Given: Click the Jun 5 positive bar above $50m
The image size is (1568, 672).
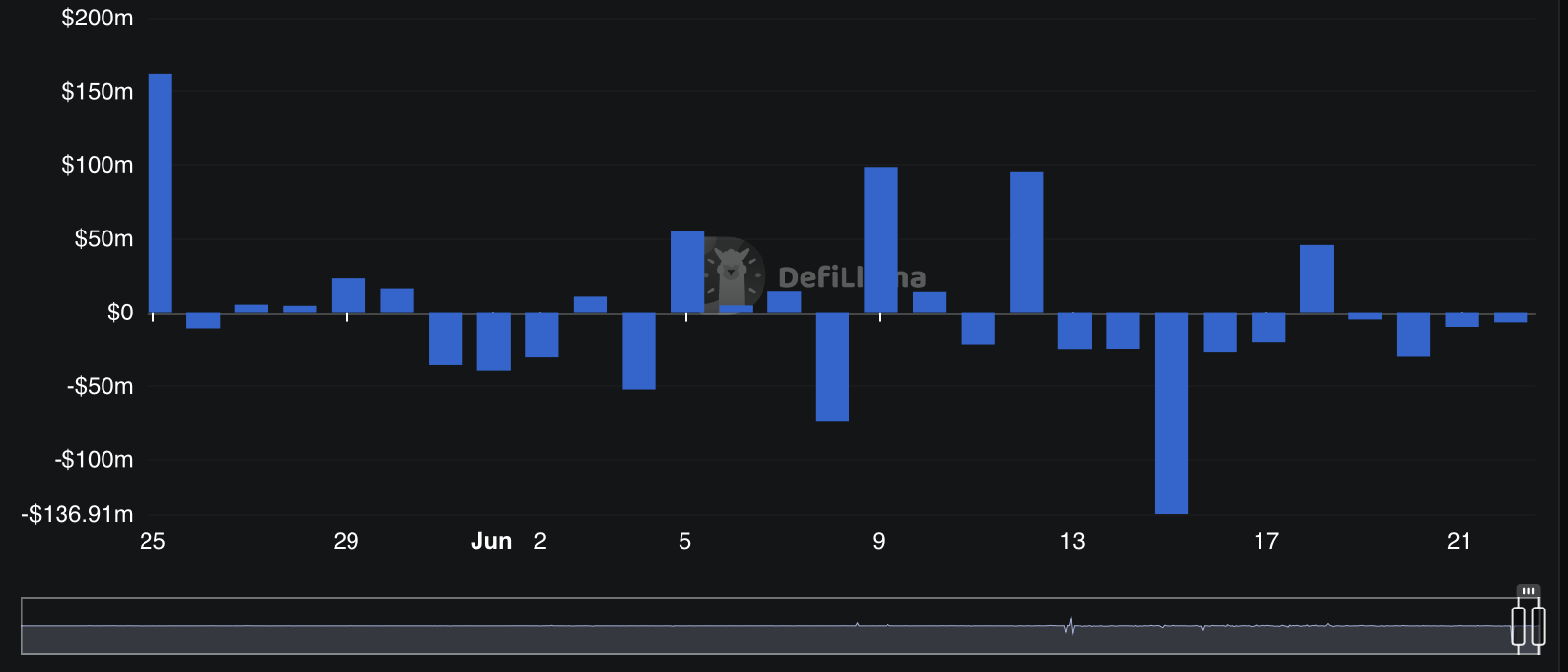Looking at the screenshot, I should [687, 273].
